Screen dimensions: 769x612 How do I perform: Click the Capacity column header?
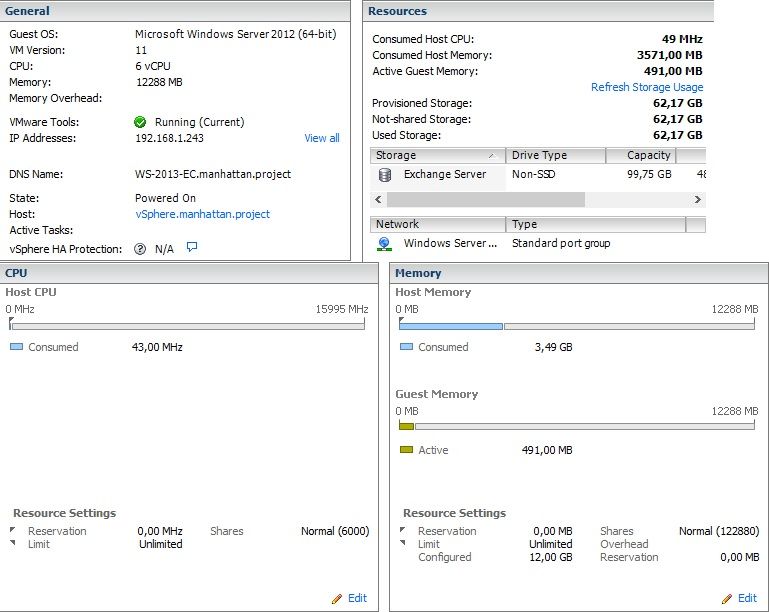point(640,156)
